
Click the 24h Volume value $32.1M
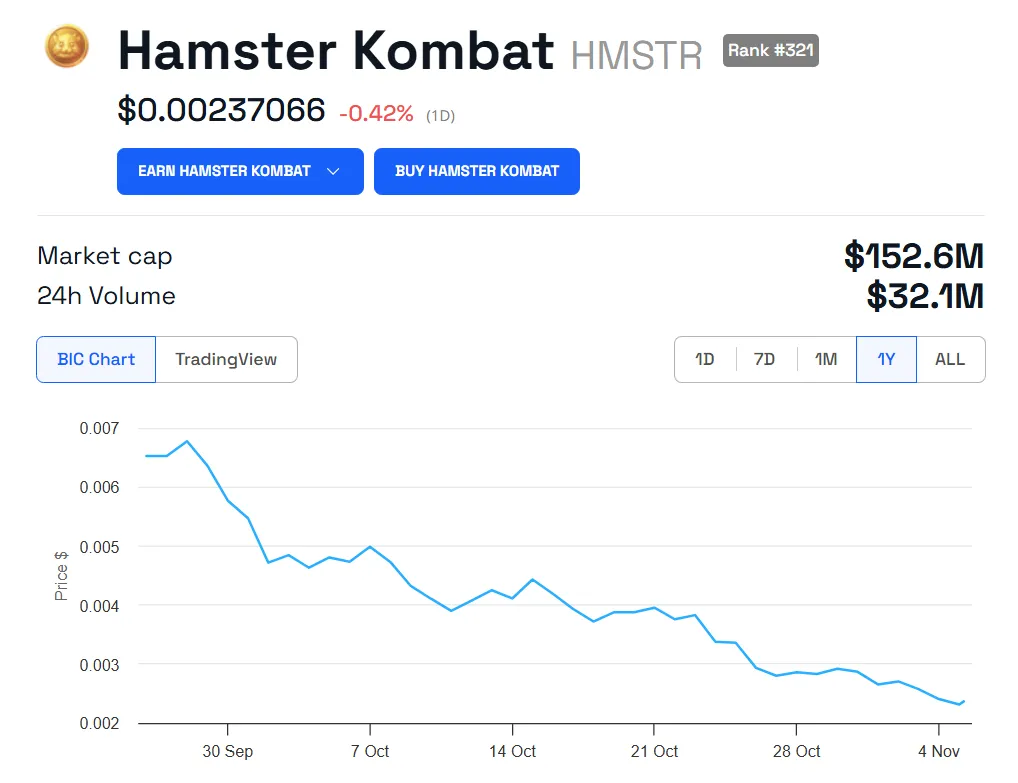(925, 296)
